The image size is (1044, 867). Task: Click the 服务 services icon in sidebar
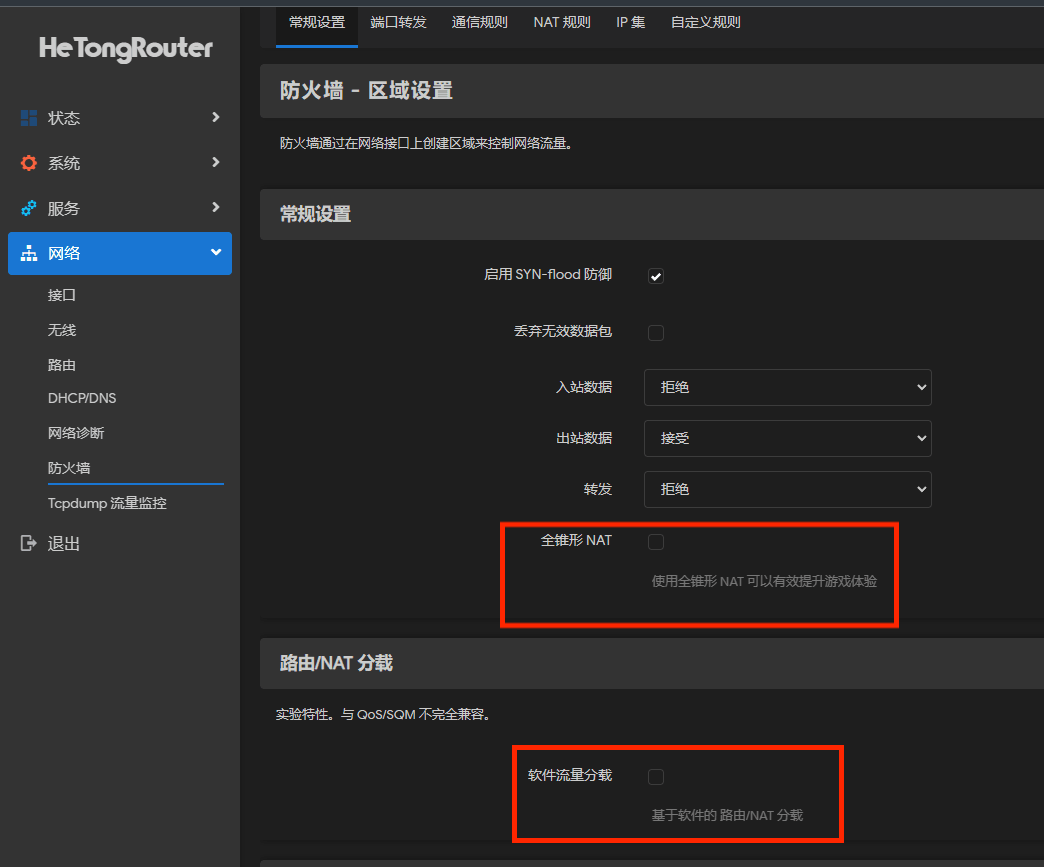tap(29, 207)
